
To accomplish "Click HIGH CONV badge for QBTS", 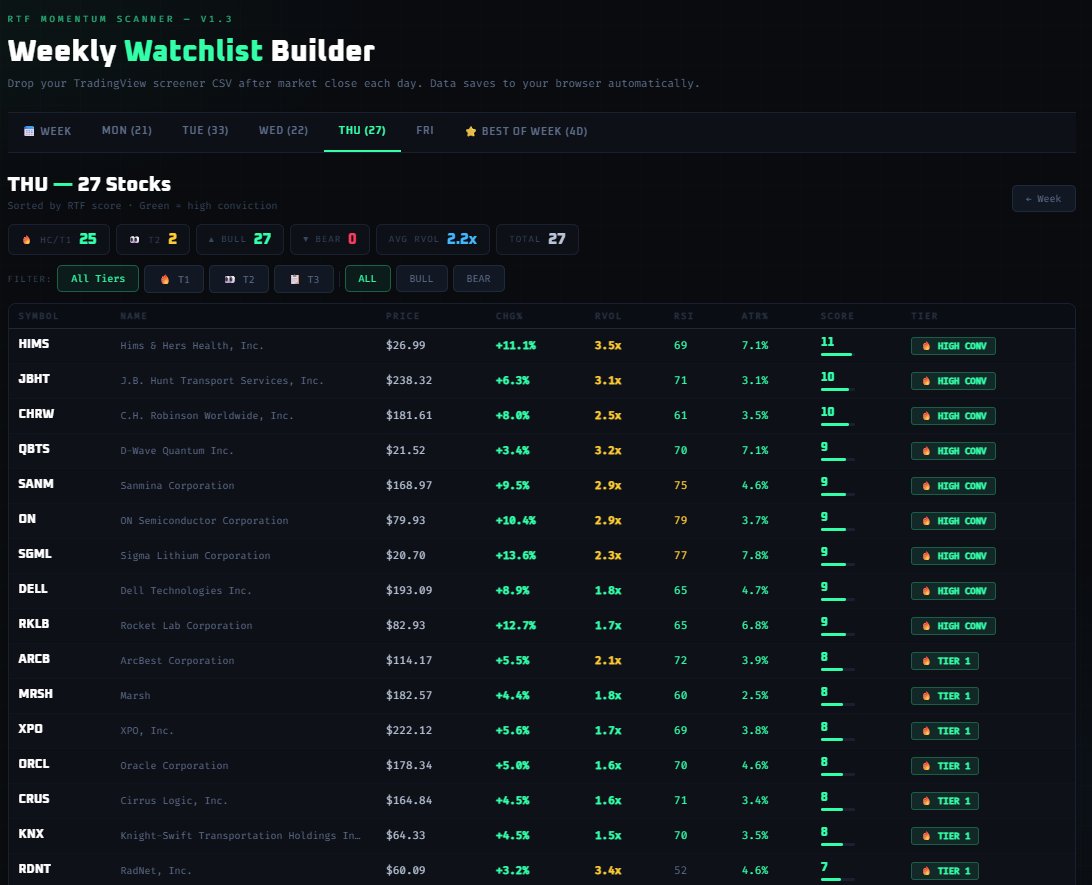I will click(x=953, y=451).
